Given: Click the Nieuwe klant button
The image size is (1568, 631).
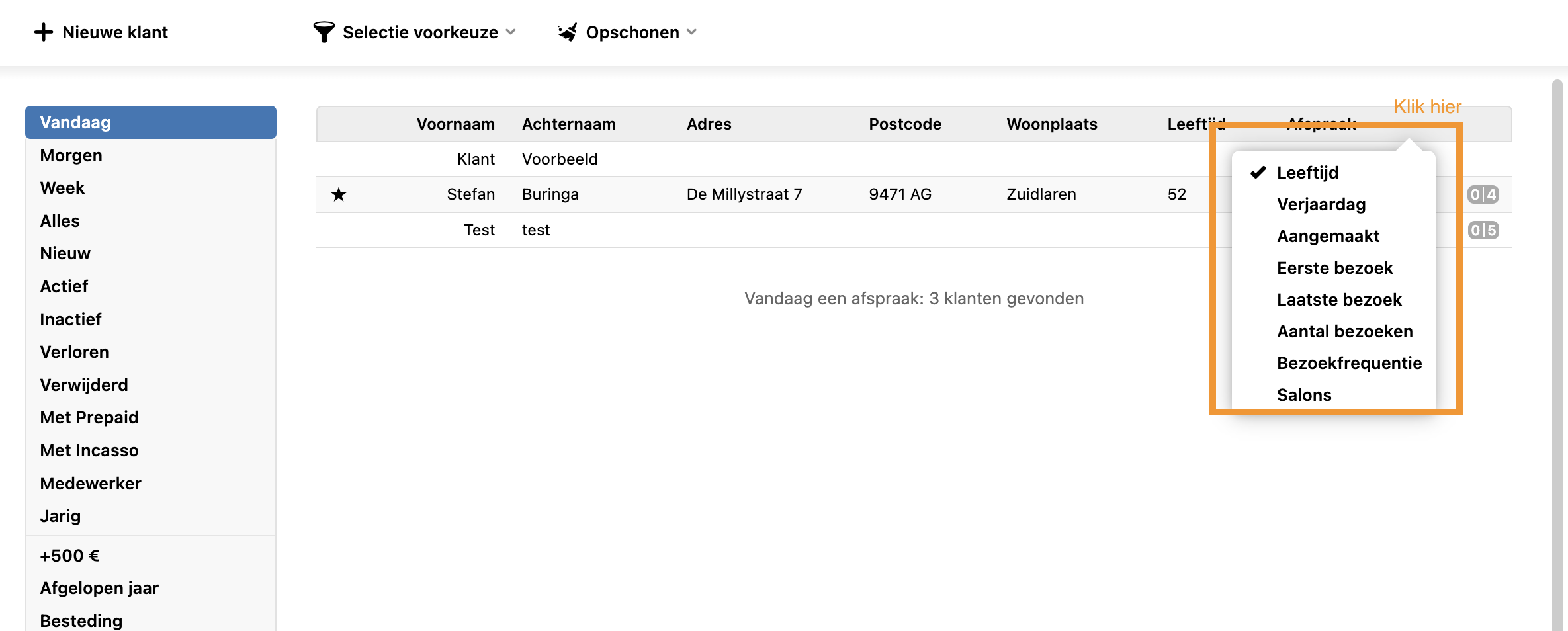Looking at the screenshot, I should (114, 32).
